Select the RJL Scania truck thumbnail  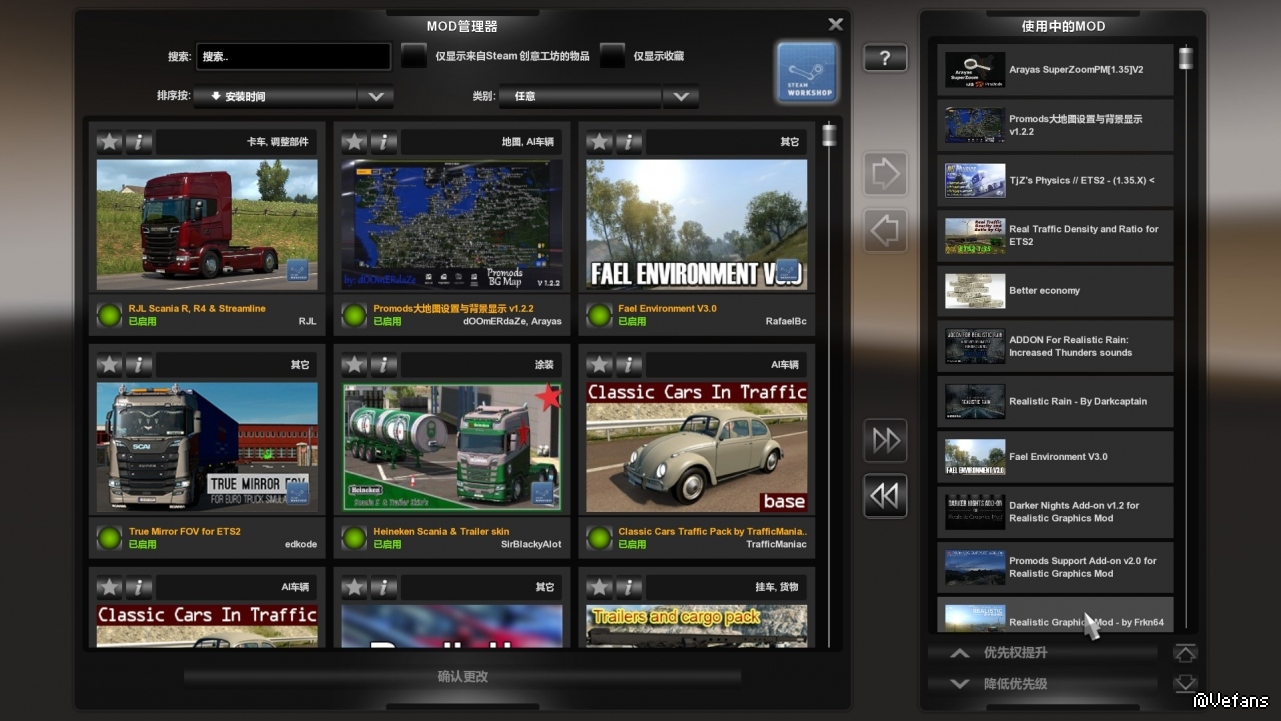click(x=207, y=225)
